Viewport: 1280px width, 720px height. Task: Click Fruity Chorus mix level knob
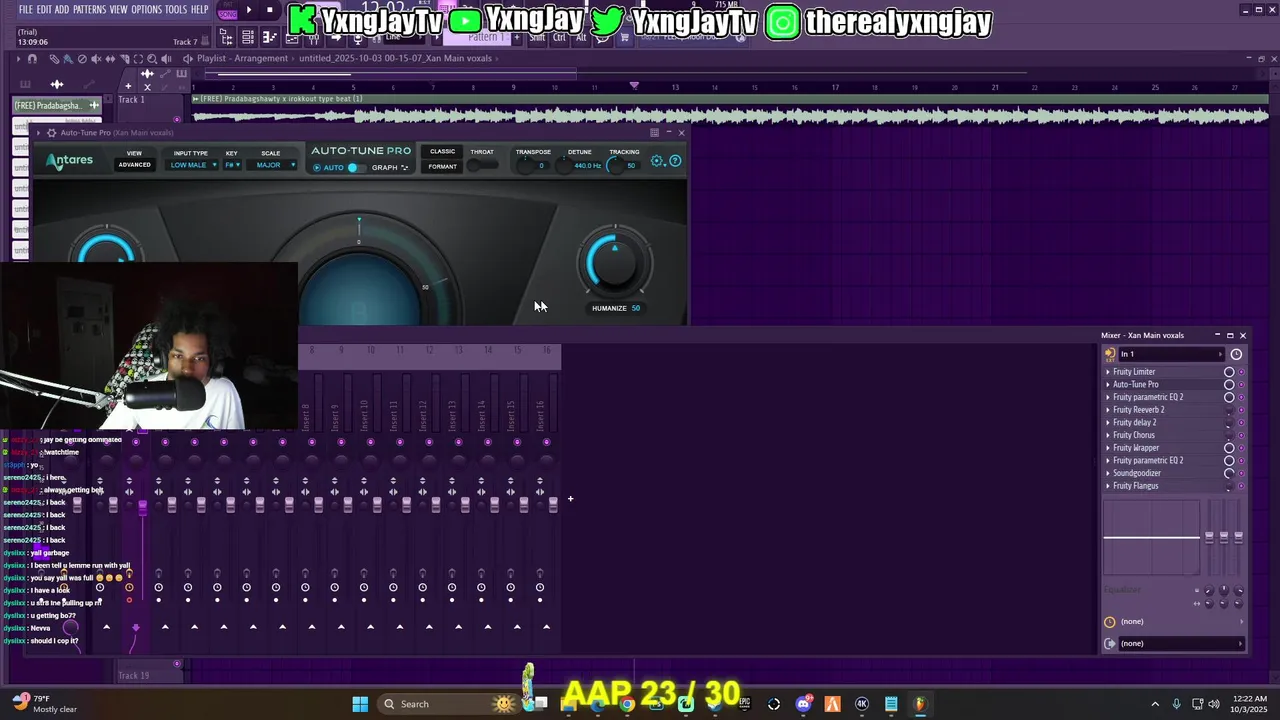click(x=1229, y=435)
